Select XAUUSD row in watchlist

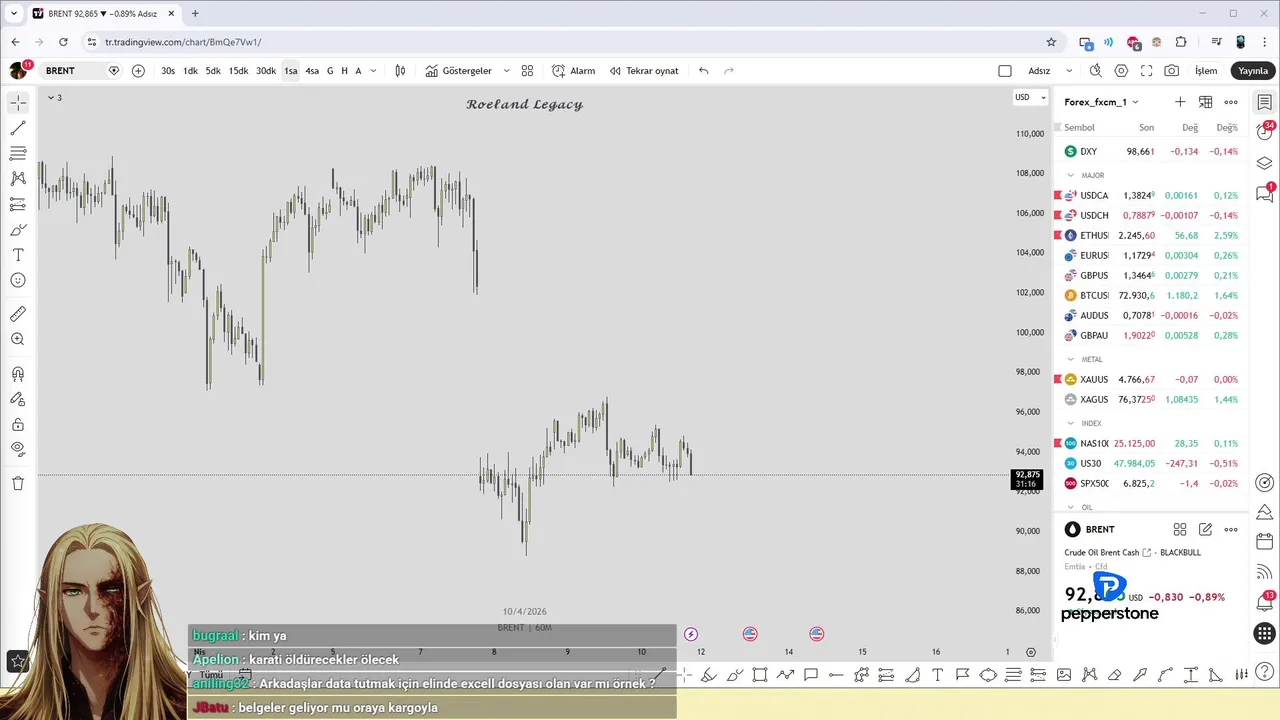click(1150, 379)
